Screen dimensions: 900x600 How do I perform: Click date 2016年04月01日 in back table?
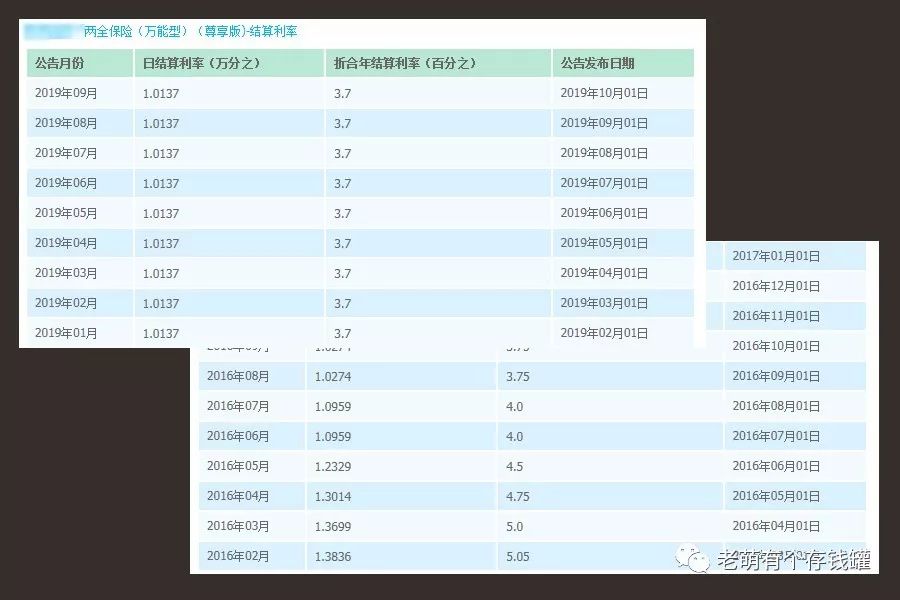pos(776,526)
